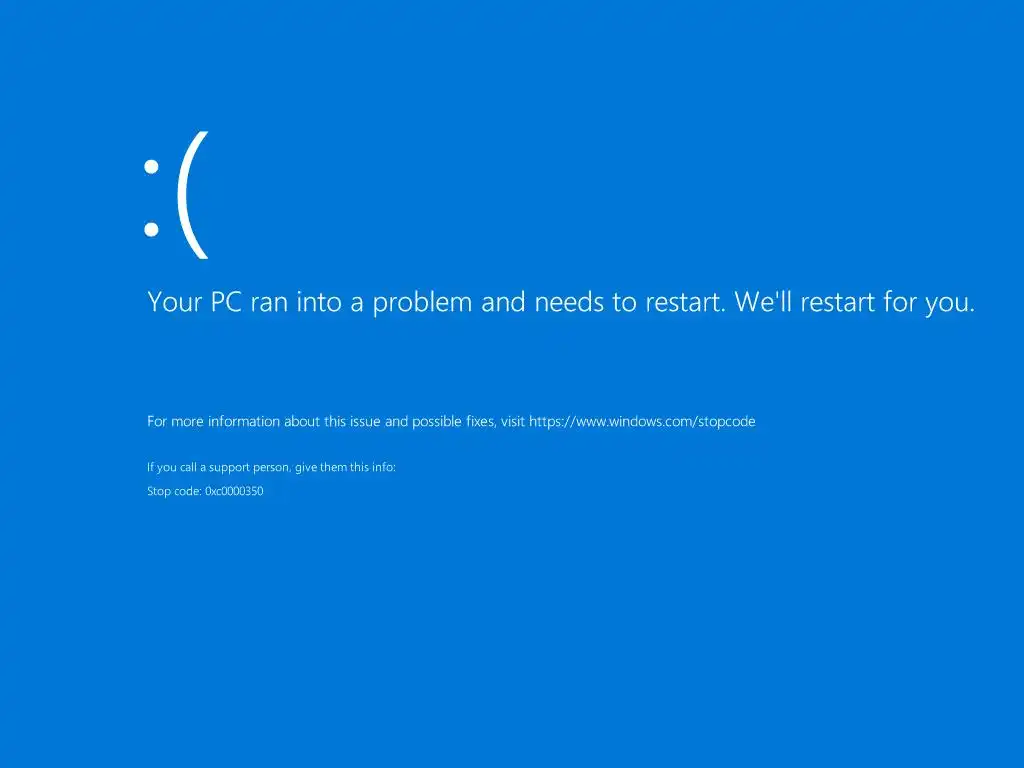Screen dimensions: 1024x768
Task: Click the sad face emoticon
Action: pyautogui.click(x=176, y=195)
